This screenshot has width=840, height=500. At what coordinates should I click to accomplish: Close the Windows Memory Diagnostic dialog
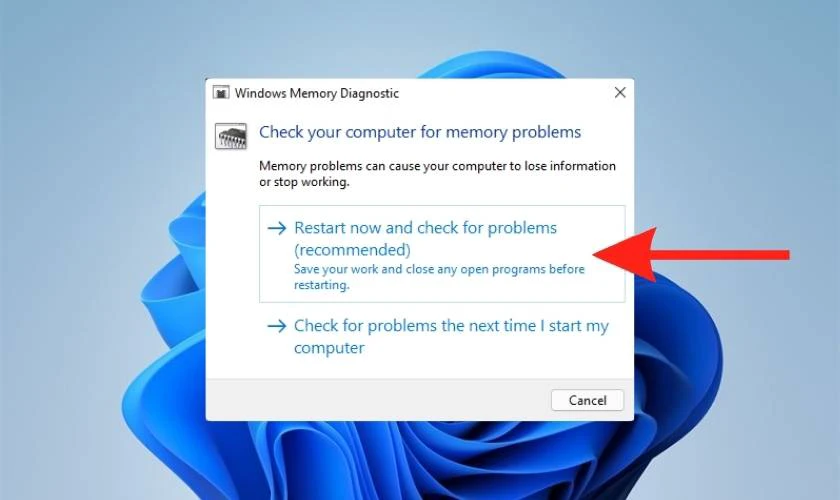tap(620, 93)
